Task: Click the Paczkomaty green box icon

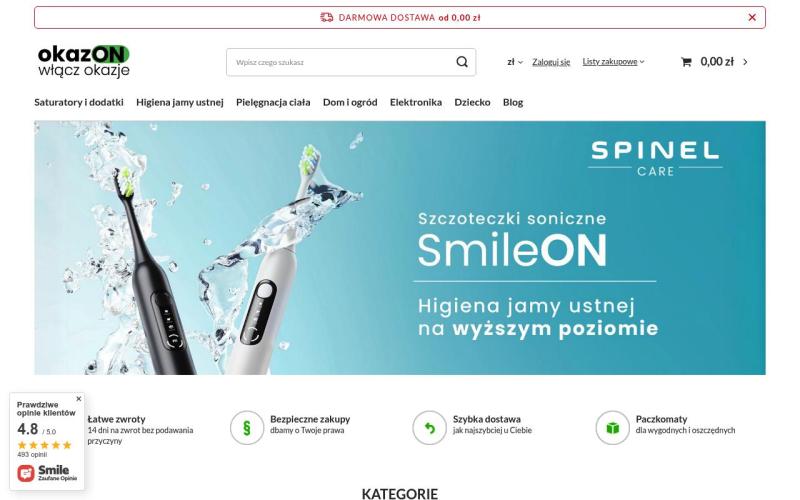Action: [x=612, y=428]
